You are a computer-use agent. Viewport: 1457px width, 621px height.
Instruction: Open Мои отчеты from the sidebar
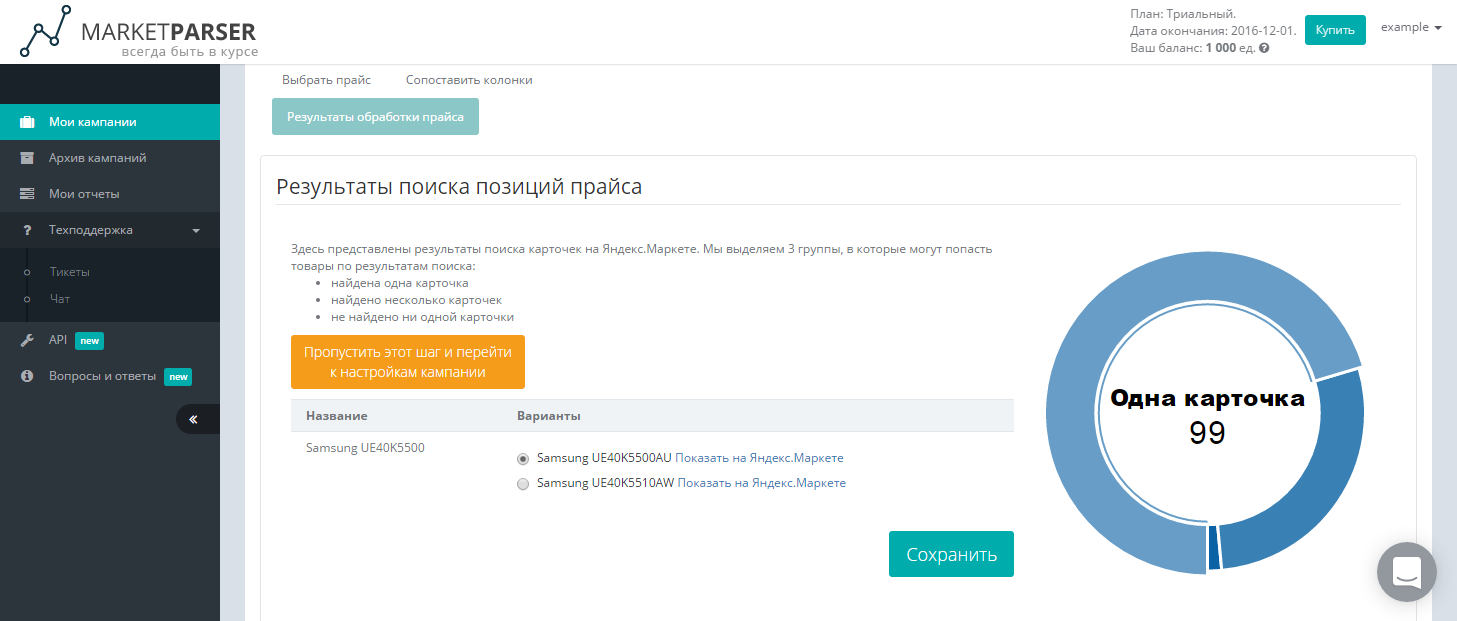[x=26, y=193]
